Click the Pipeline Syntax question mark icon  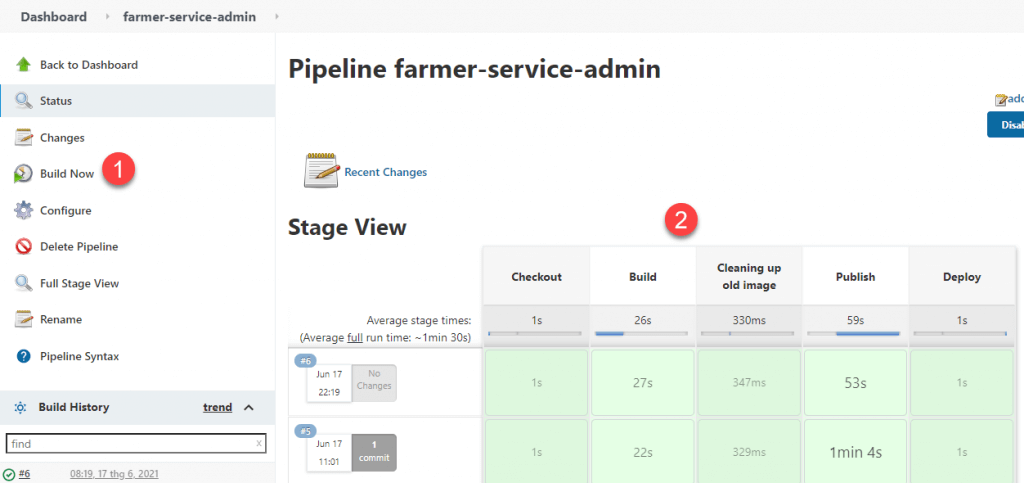(x=24, y=356)
